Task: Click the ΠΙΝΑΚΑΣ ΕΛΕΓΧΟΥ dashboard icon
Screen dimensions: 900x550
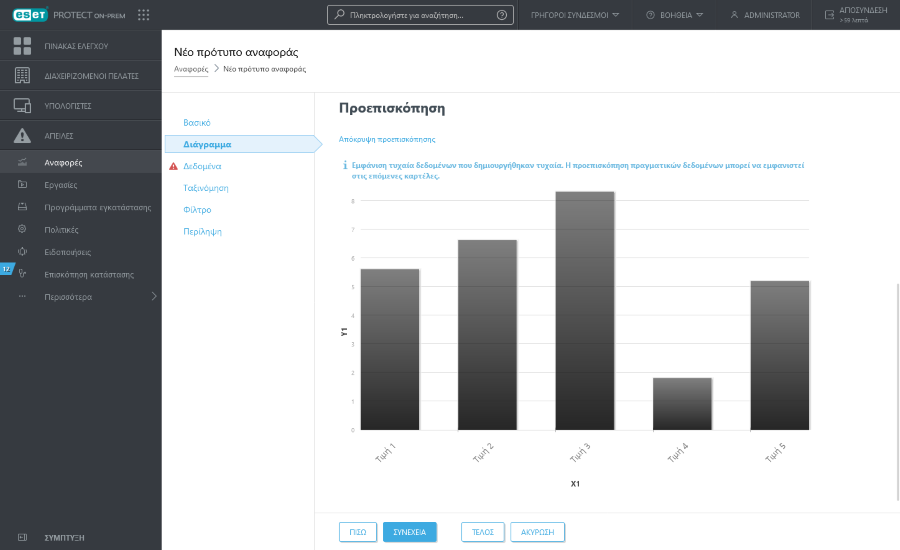Action: point(22,46)
